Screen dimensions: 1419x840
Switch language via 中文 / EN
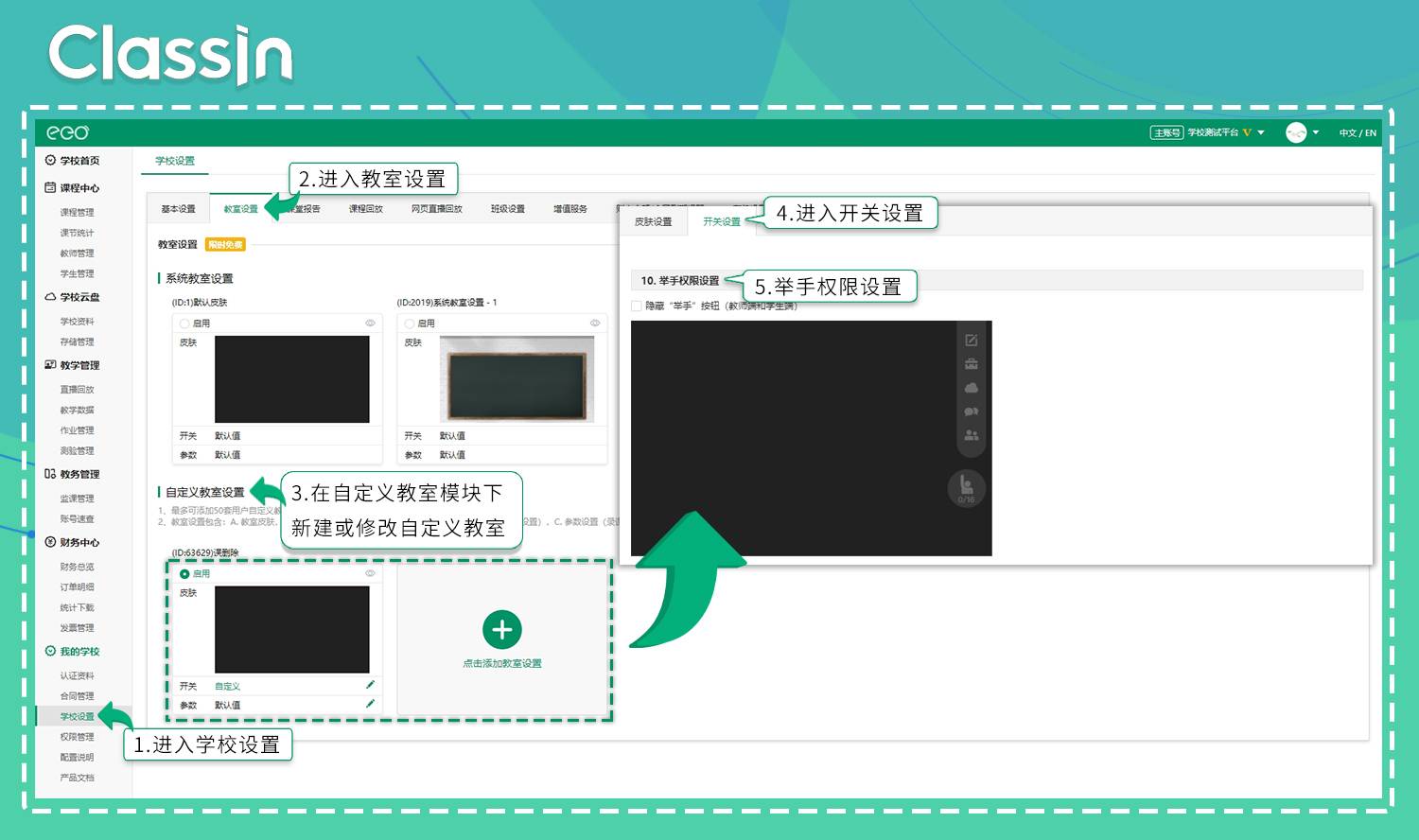point(1358,133)
